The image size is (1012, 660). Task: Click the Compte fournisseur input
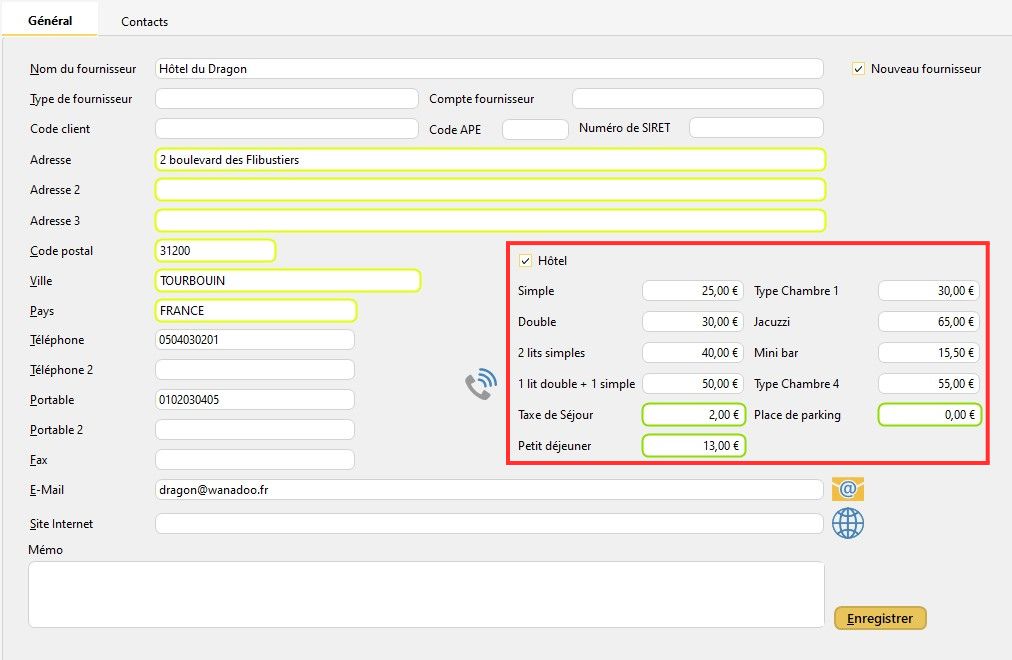[697, 99]
